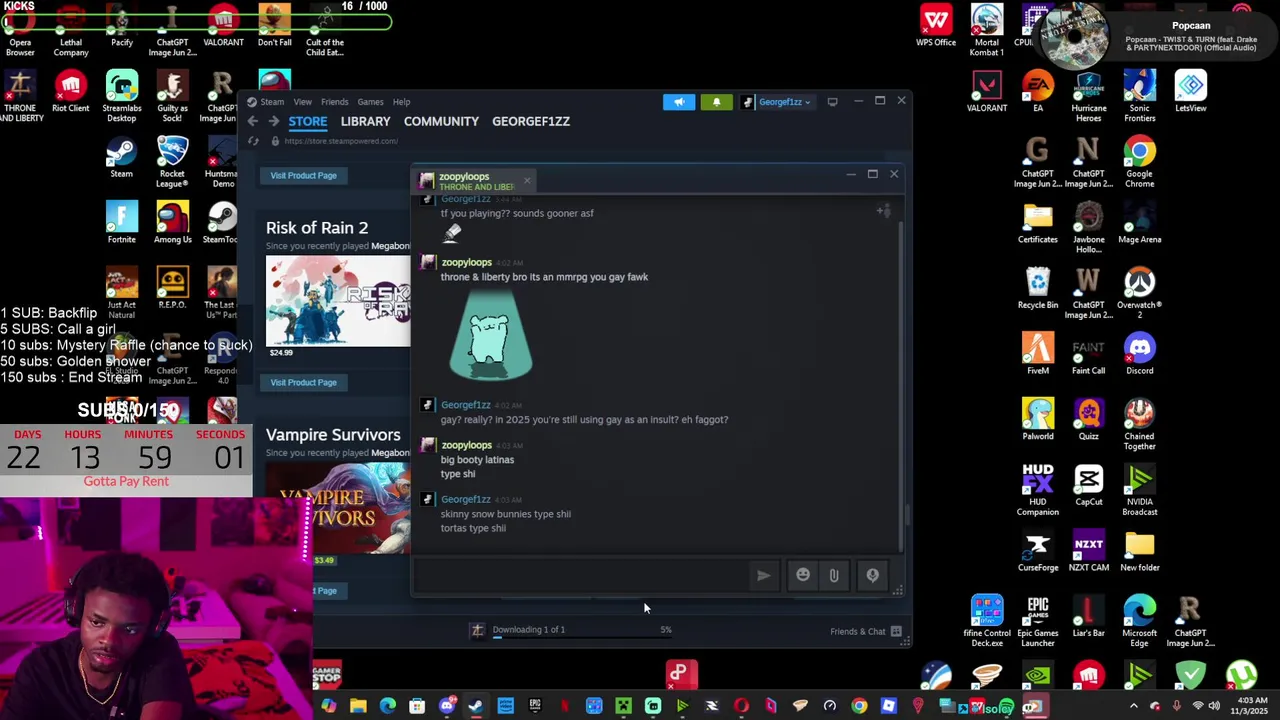The image size is (1280, 720).
Task: Open Downloading 1 of 1 status
Action: 528,630
